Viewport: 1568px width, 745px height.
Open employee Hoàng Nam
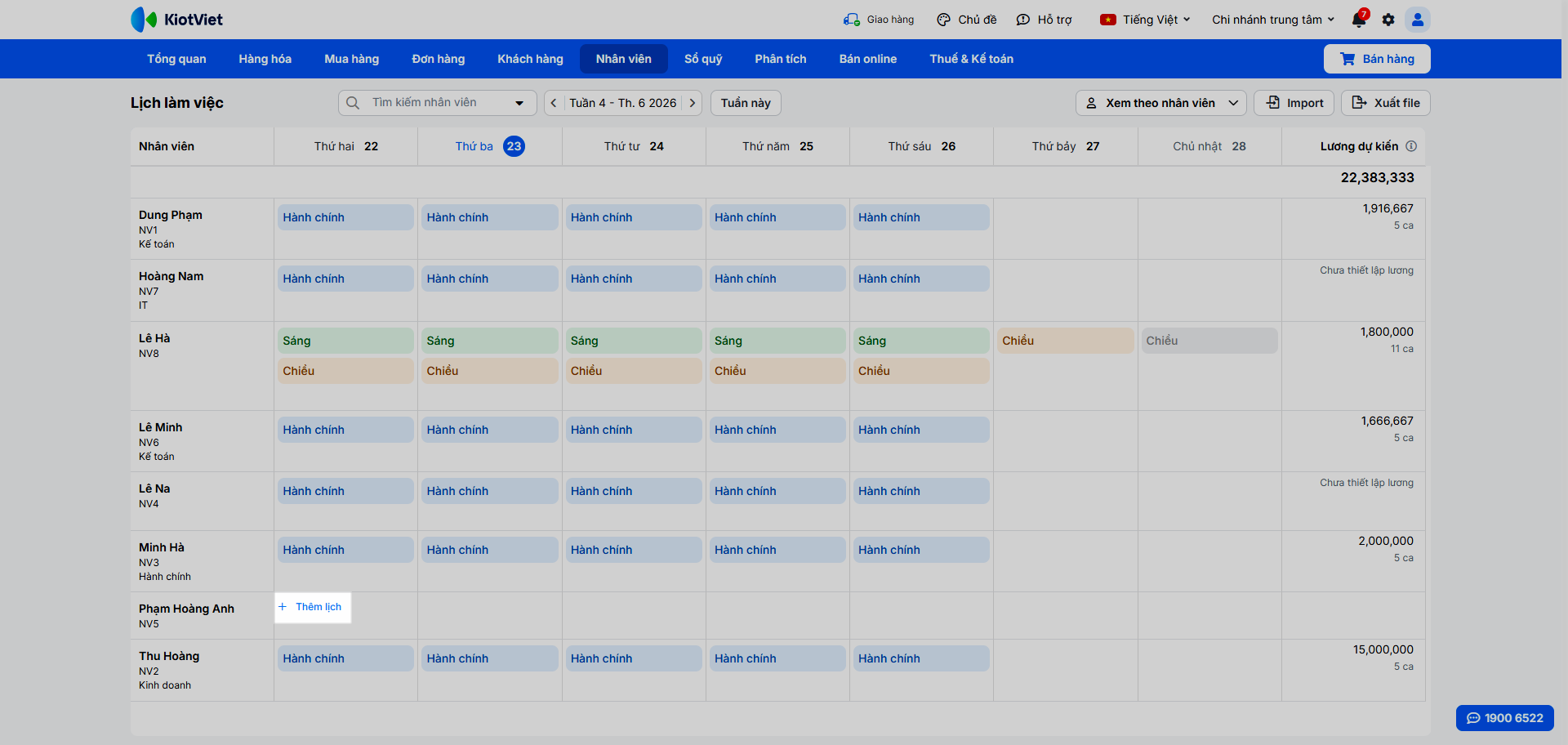tap(171, 276)
